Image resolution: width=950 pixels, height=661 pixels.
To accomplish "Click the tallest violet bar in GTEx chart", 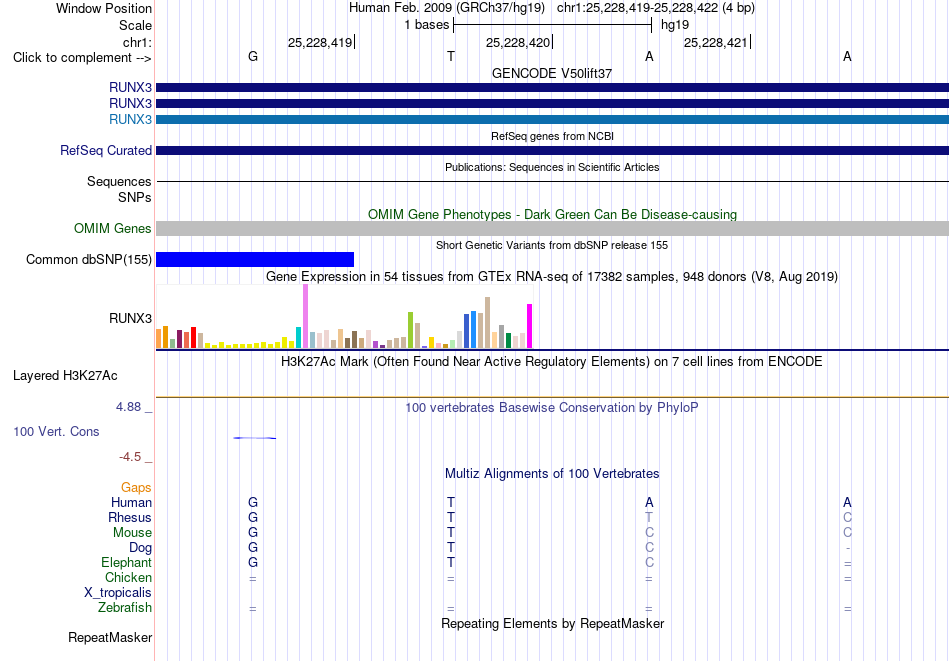I will 305,316.
